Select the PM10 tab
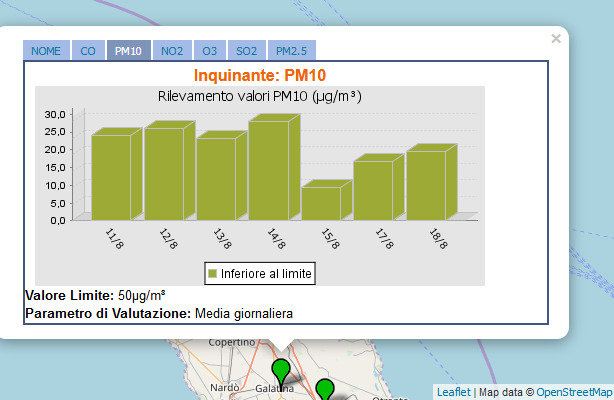The image size is (614, 400). click(x=128, y=51)
